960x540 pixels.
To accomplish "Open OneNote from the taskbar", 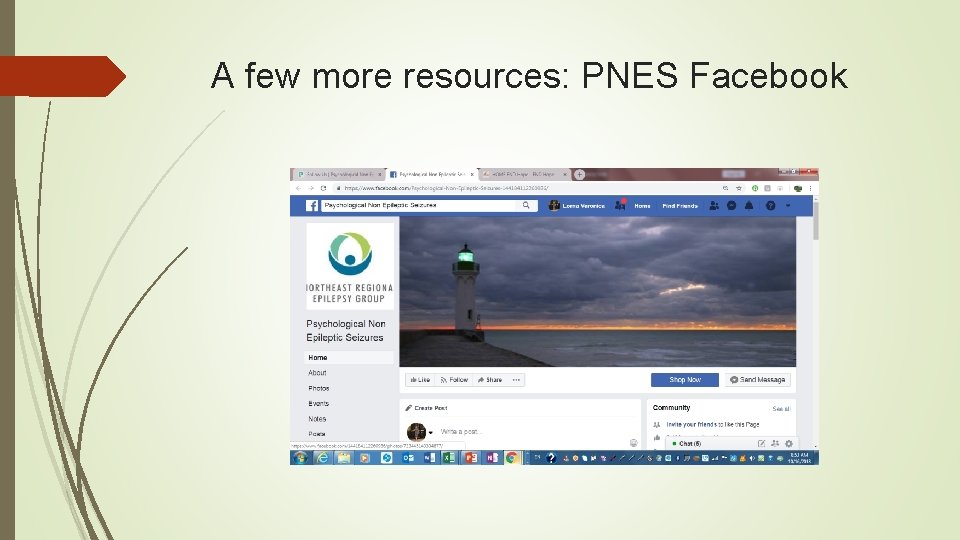I will tap(492, 457).
